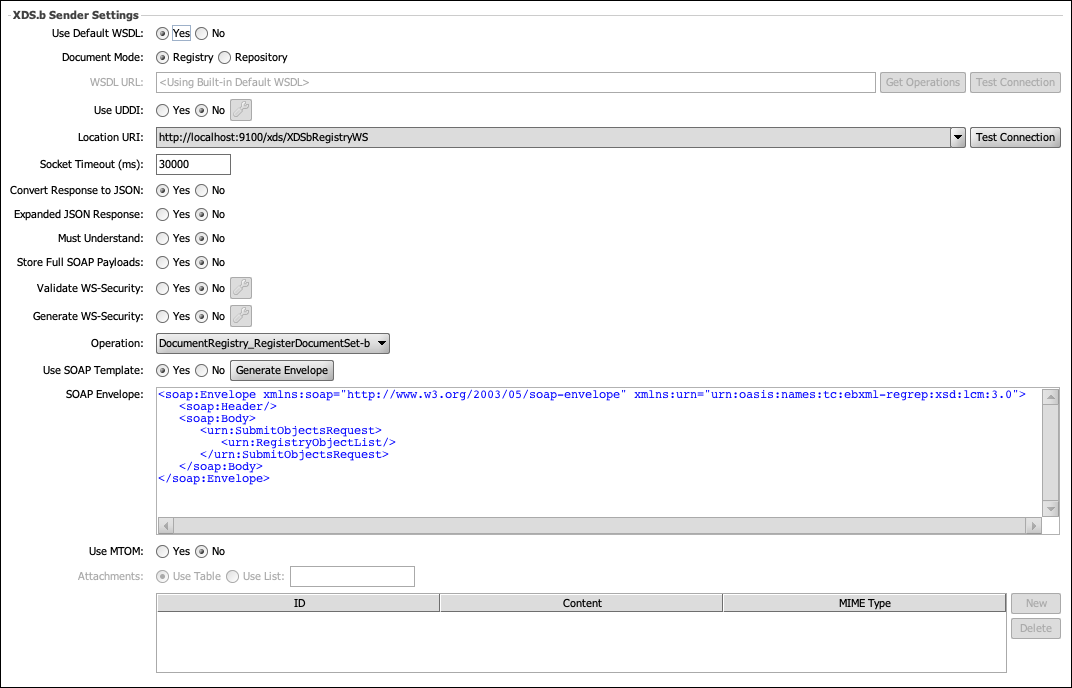
Task: Click the SOAP Envelope horizontal scrollbar track
Action: click(599, 526)
